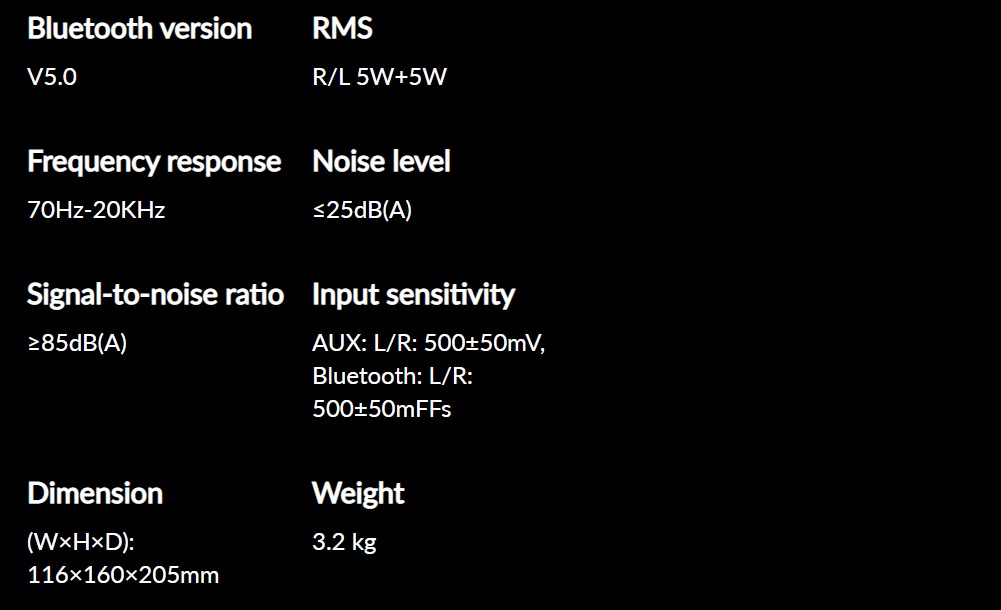Click the (W×H×D): label text
The image size is (1001, 610).
click(x=81, y=542)
